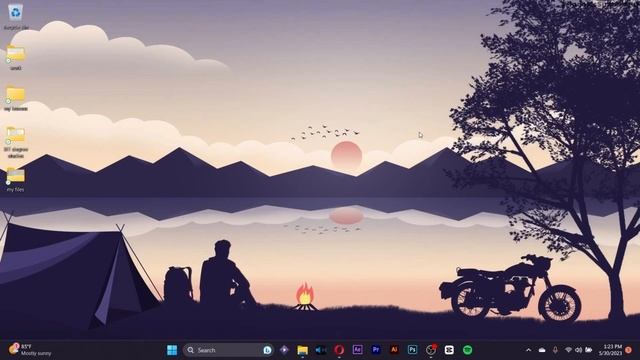640x360 pixels.
Task: Select the Recycle Bin desktop icon
Action: tap(16, 16)
